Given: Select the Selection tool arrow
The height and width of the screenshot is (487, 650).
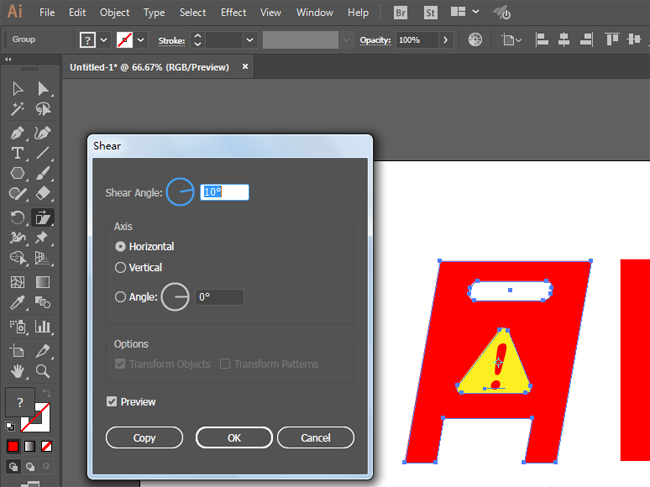Looking at the screenshot, I should (17, 89).
